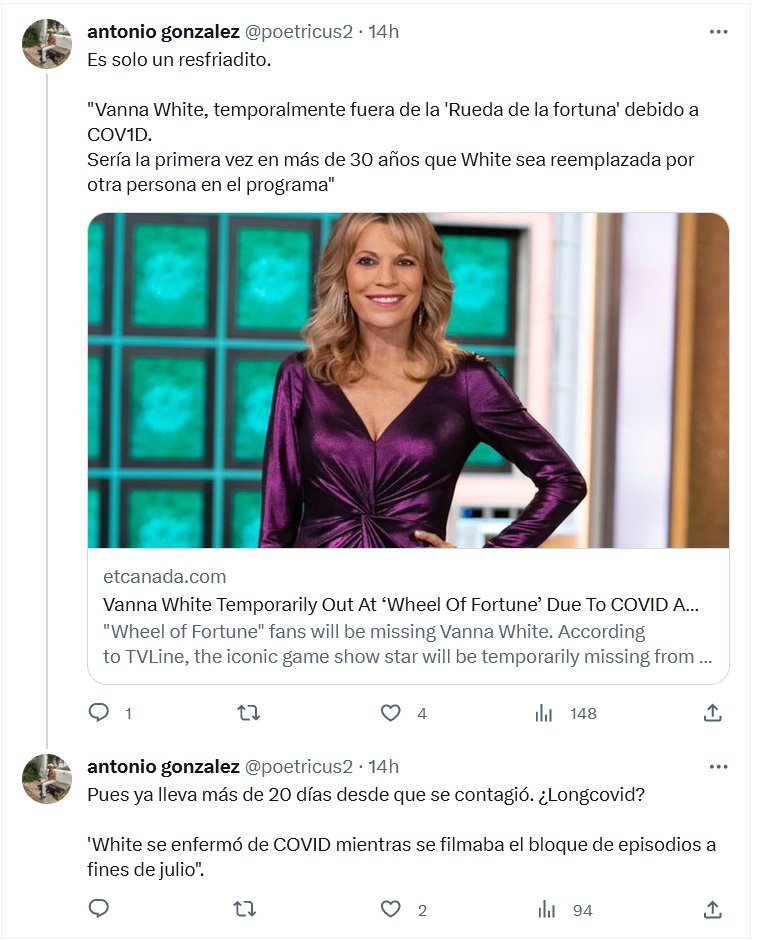
Task: Click the 14h timestamp on second tweet
Action: pos(384,767)
